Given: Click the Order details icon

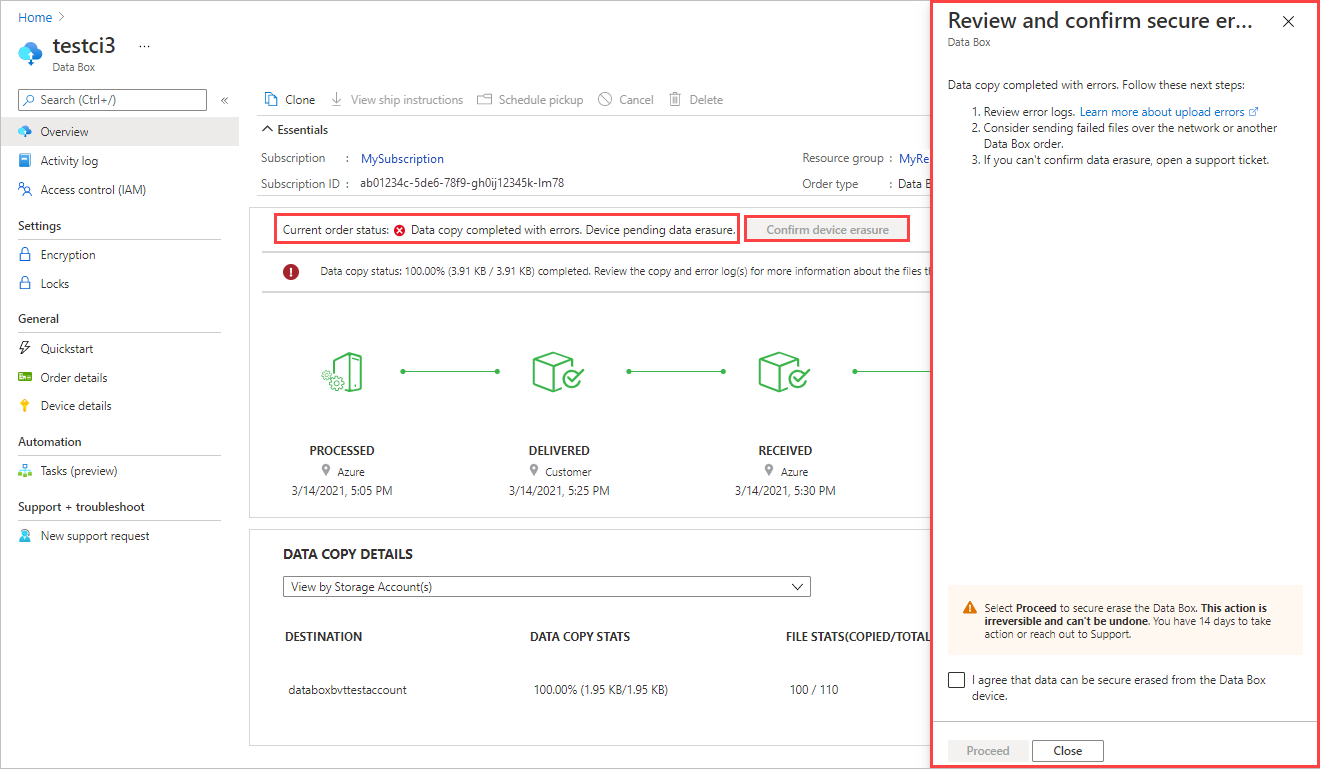Looking at the screenshot, I should coord(25,378).
